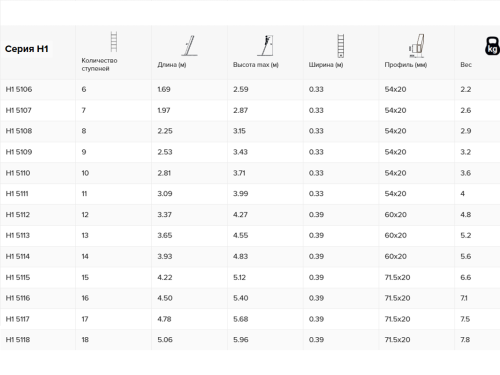500x375 pixels.
Task: Click the 60x20 profile for H1 5112
Action: coord(396,215)
